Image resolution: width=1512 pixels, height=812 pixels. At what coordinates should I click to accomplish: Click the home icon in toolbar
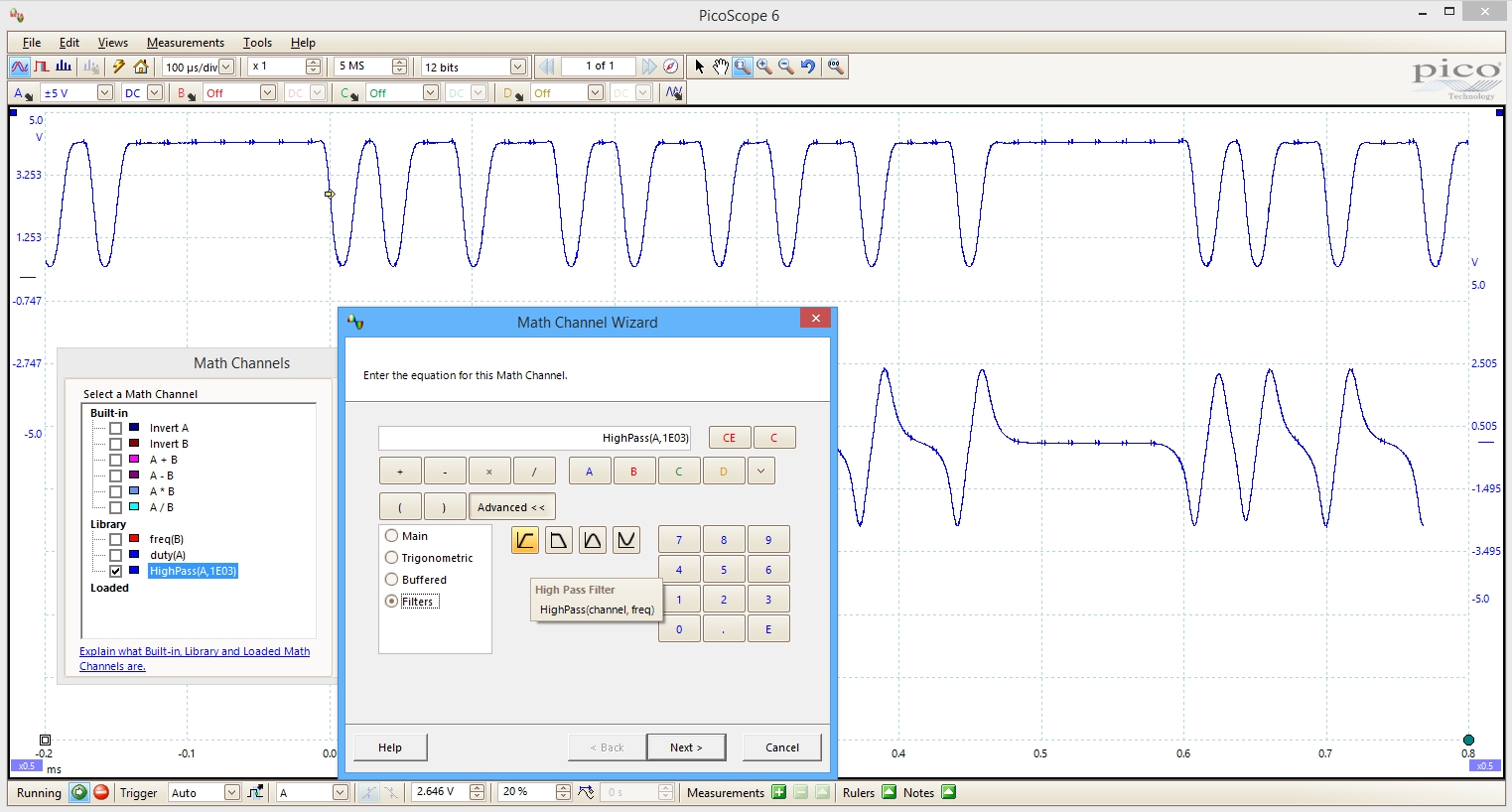tap(141, 67)
